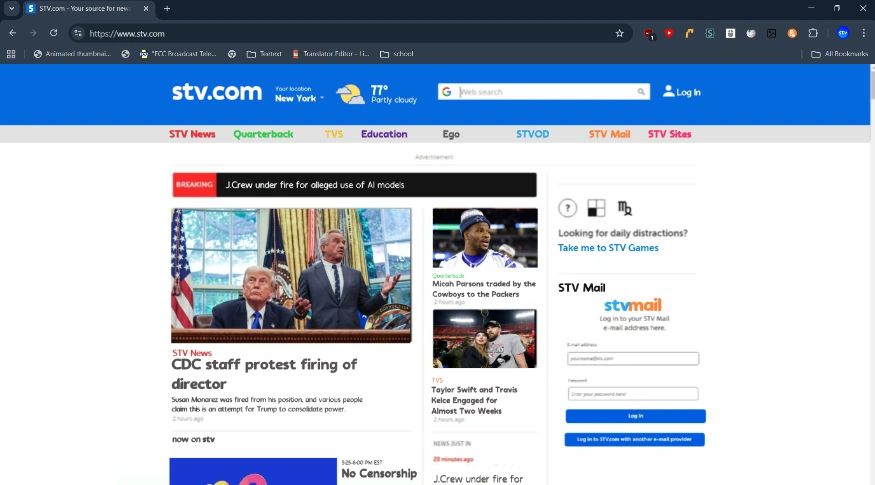The width and height of the screenshot is (875, 485).
Task: Open the Swift and Kelce photo thumbnail
Action: [x=484, y=339]
